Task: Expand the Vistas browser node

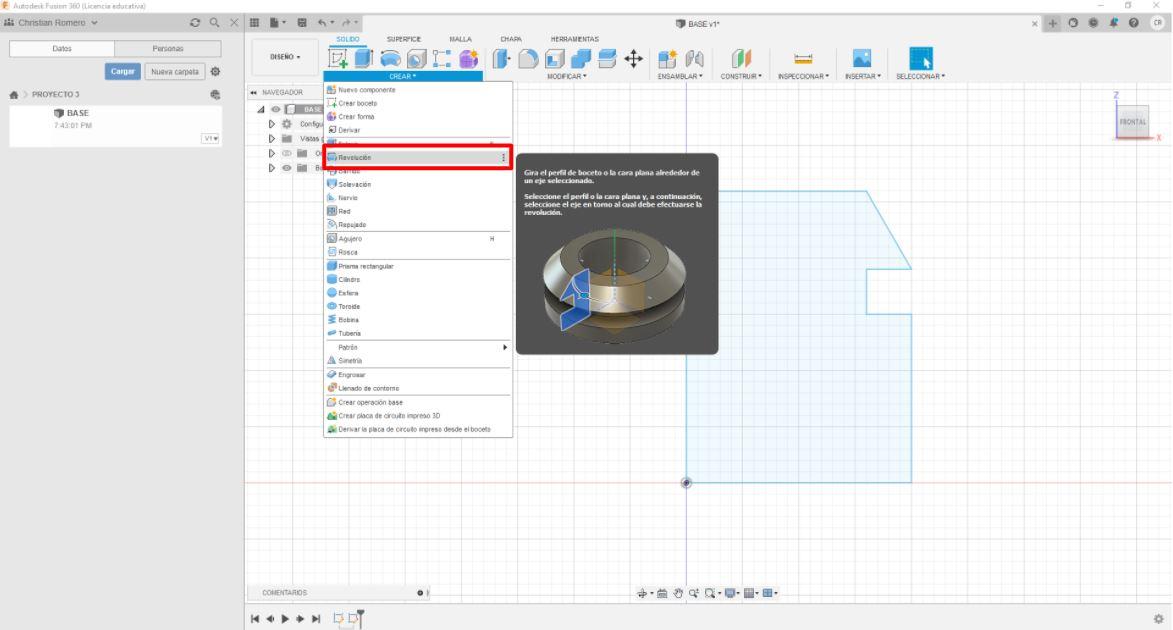Action: pos(272,138)
